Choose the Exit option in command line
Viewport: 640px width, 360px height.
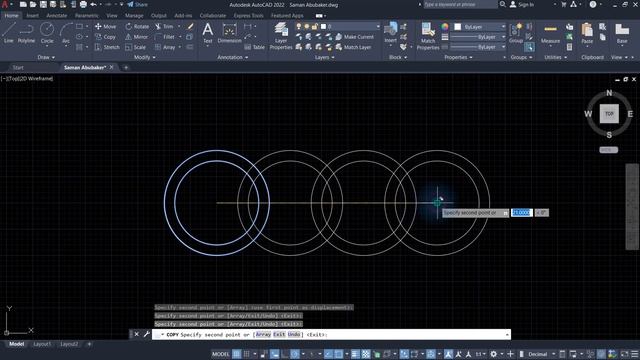click(x=279, y=334)
